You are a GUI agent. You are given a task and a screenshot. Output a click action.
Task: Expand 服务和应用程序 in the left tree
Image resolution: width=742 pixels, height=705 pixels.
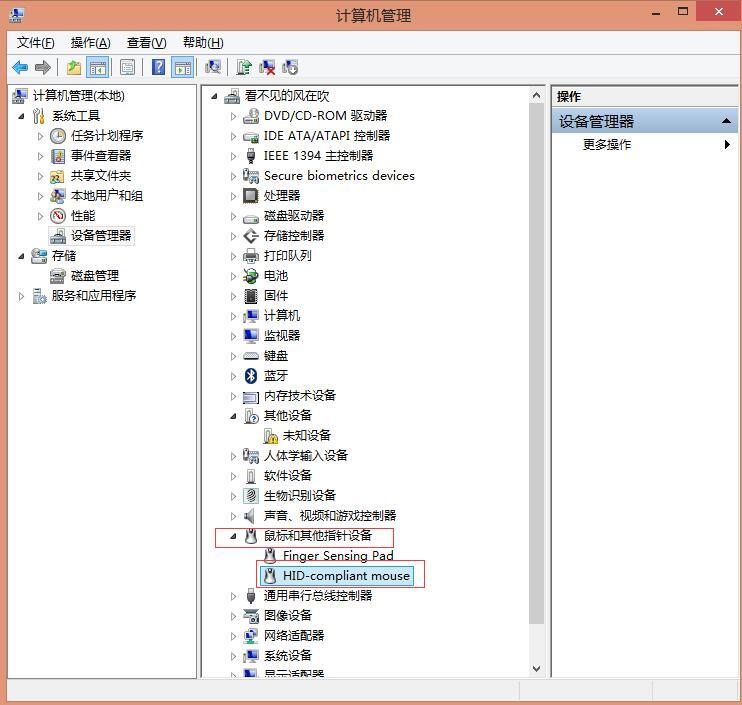click(22, 296)
